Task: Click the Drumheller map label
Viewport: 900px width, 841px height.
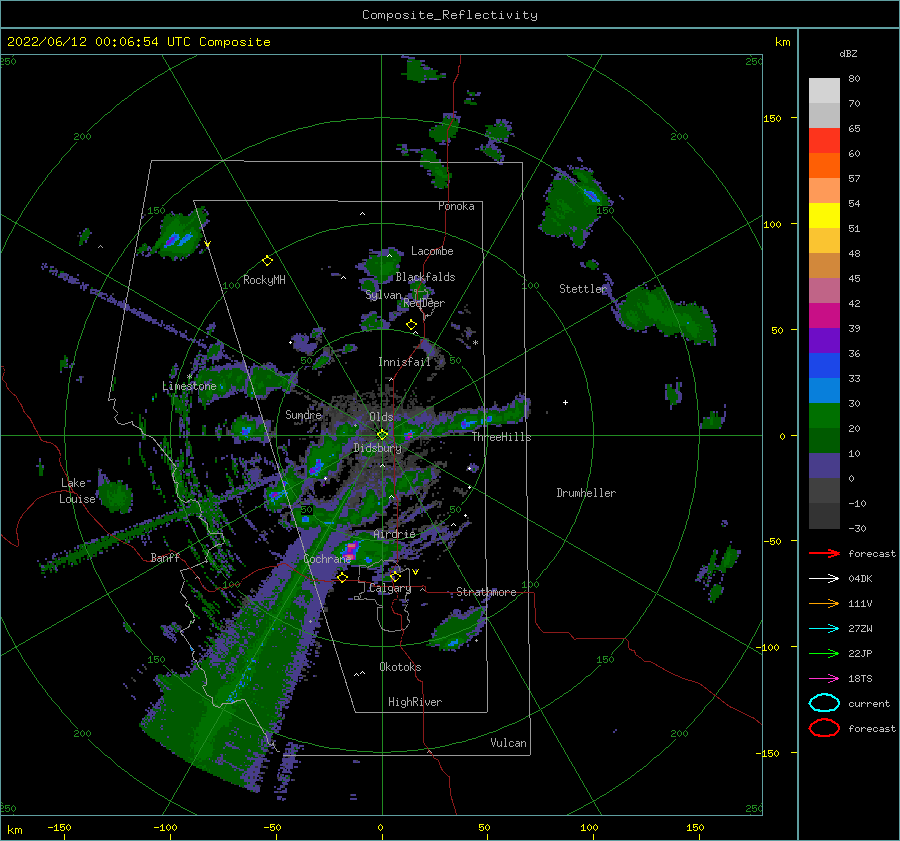Action: [586, 493]
